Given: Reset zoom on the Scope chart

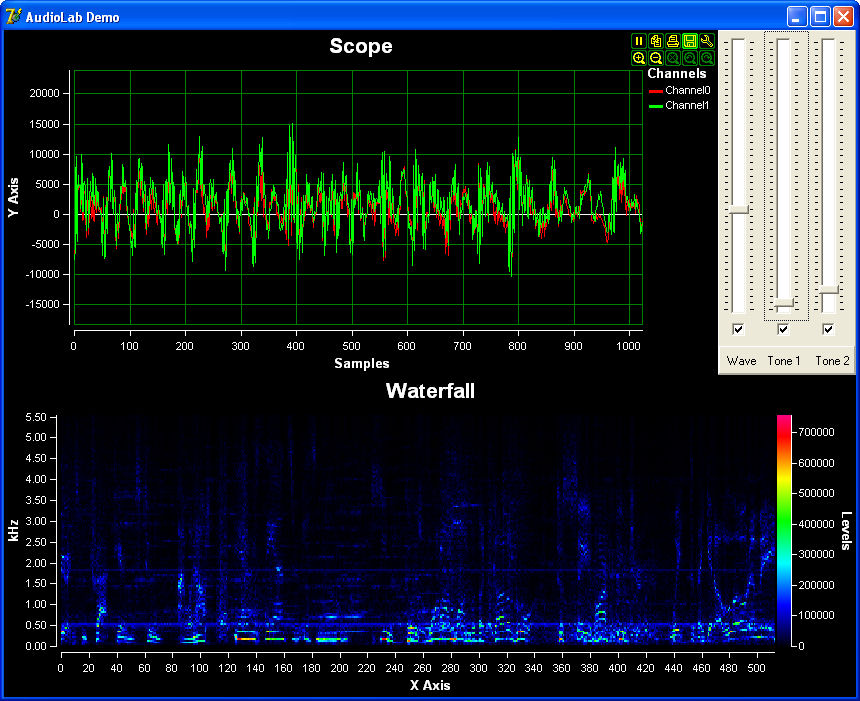Looking at the screenshot, I should (673, 58).
